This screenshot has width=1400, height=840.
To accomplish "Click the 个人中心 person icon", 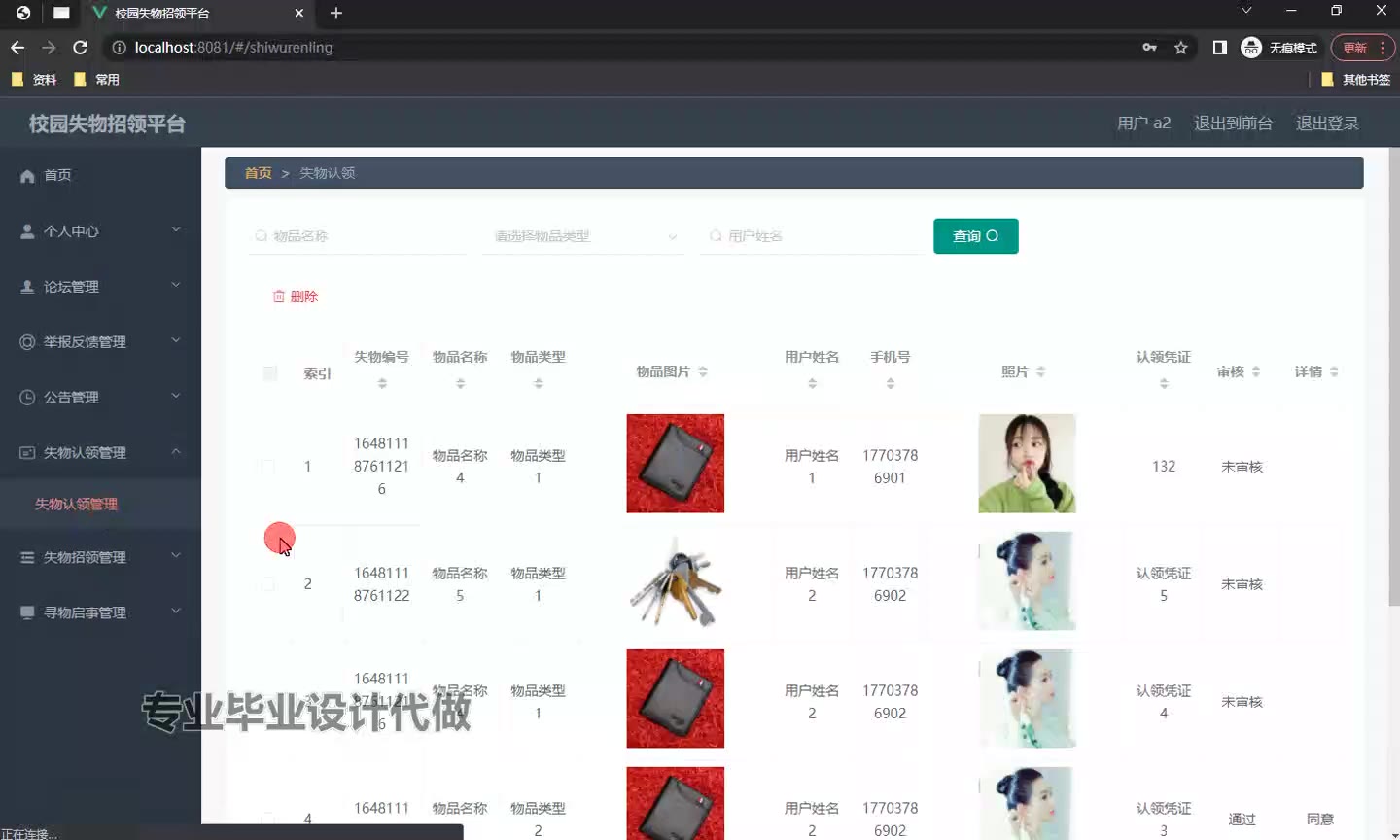I will (x=27, y=231).
